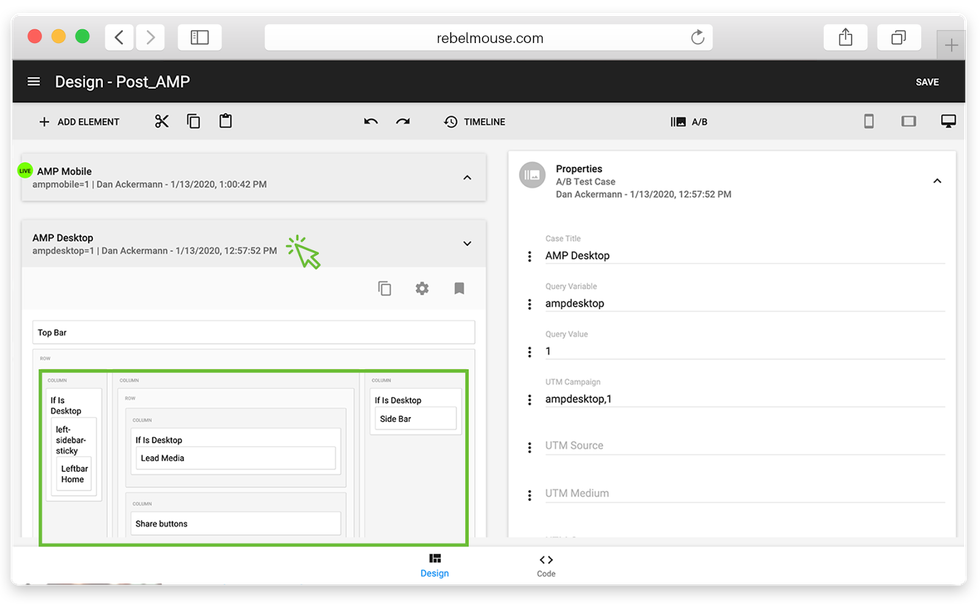Select the Design tab
This screenshot has height=604, width=980.
(x=434, y=565)
